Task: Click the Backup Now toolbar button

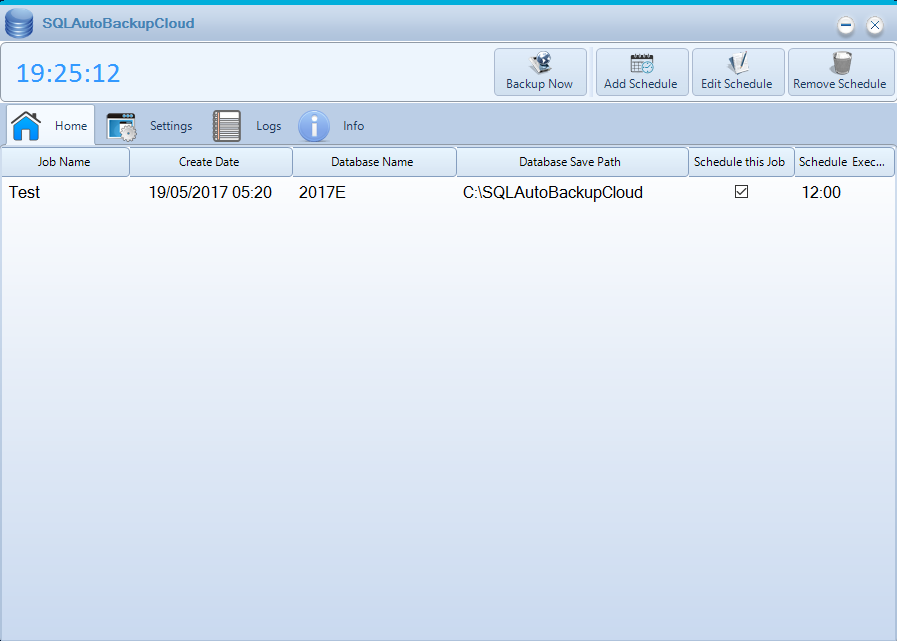Action: [540, 72]
